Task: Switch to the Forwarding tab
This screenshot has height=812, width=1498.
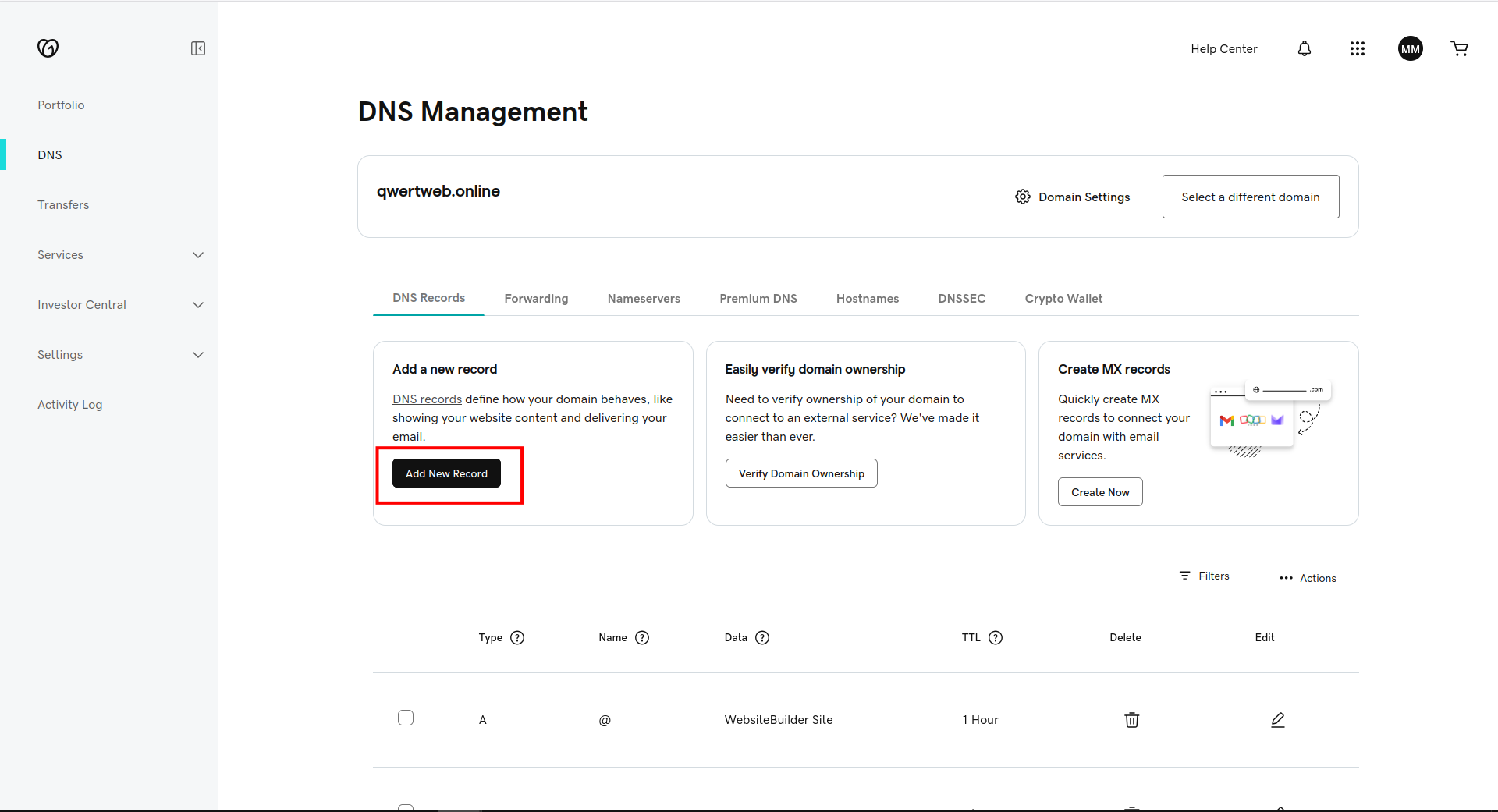Action: coord(535,298)
